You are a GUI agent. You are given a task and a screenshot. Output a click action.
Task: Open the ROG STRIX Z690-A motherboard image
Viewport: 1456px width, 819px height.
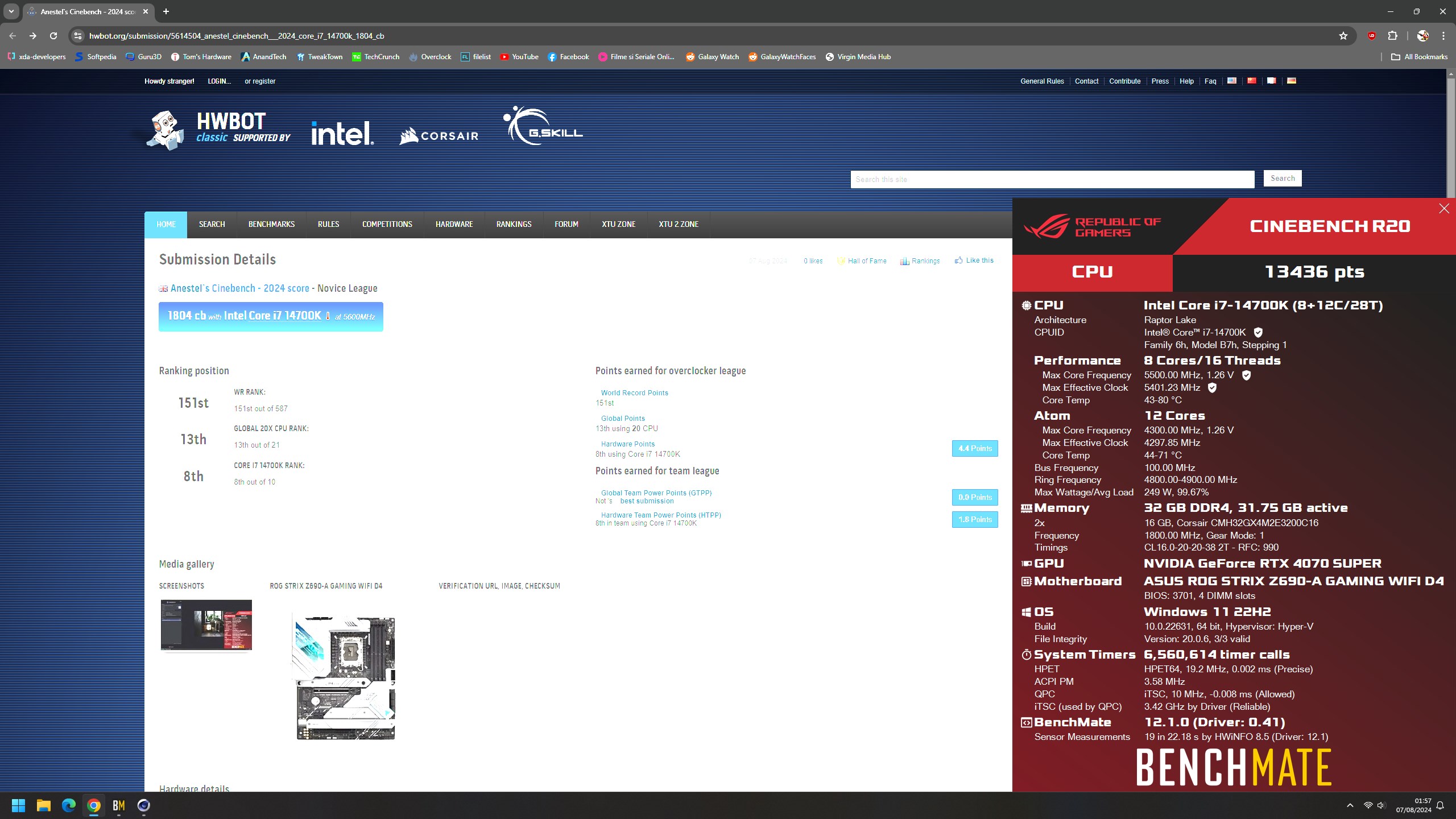pos(345,676)
